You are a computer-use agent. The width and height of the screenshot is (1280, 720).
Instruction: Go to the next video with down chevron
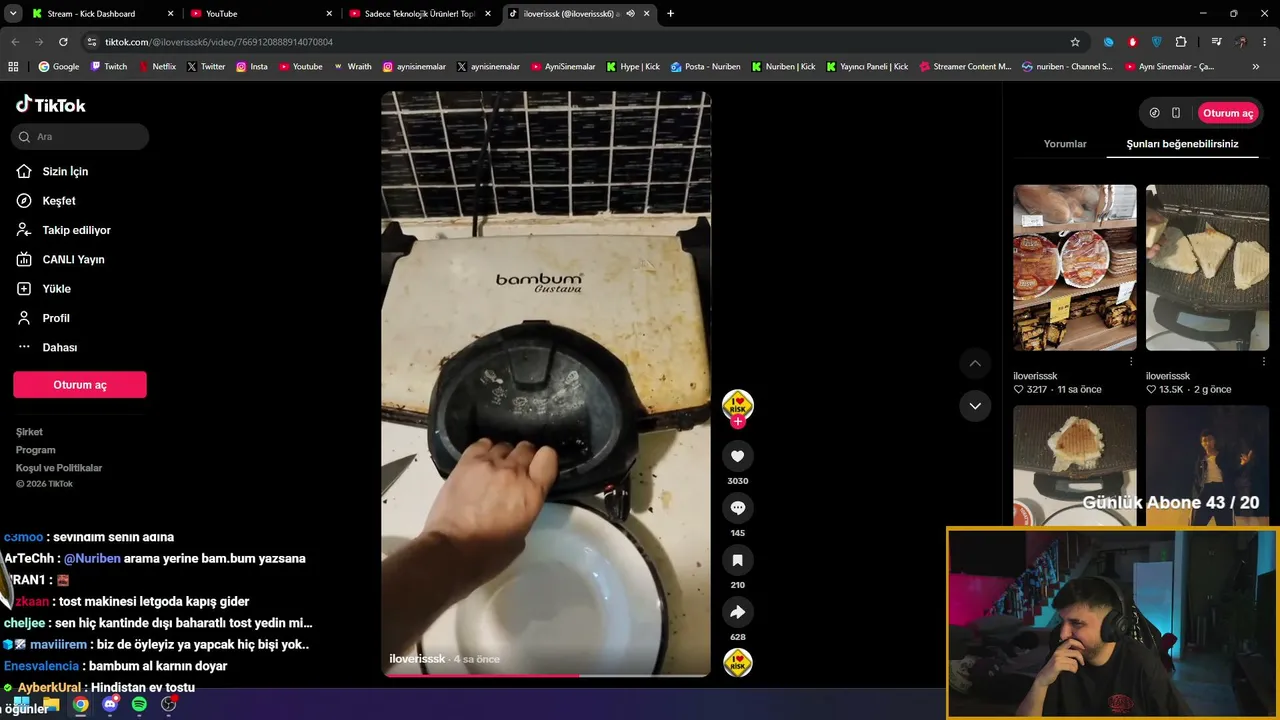pos(975,406)
